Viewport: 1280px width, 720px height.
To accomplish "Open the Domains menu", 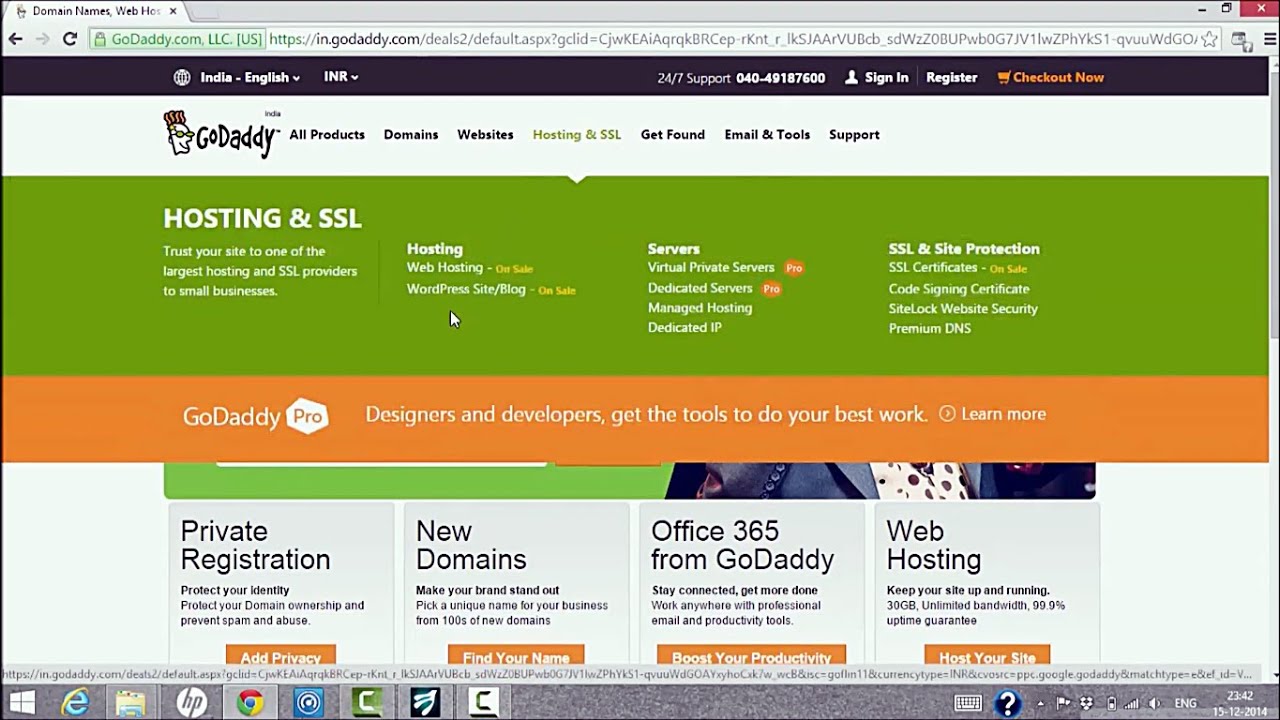I will coord(411,134).
